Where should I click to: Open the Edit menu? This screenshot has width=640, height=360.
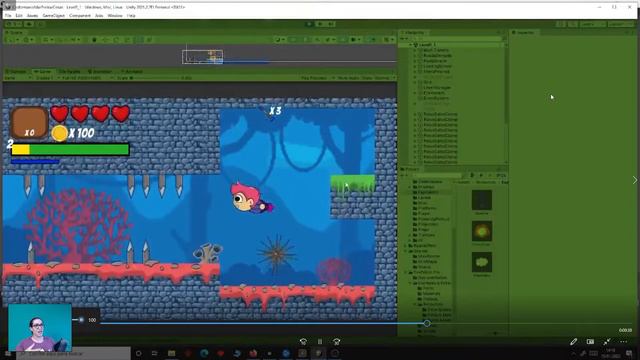point(19,16)
